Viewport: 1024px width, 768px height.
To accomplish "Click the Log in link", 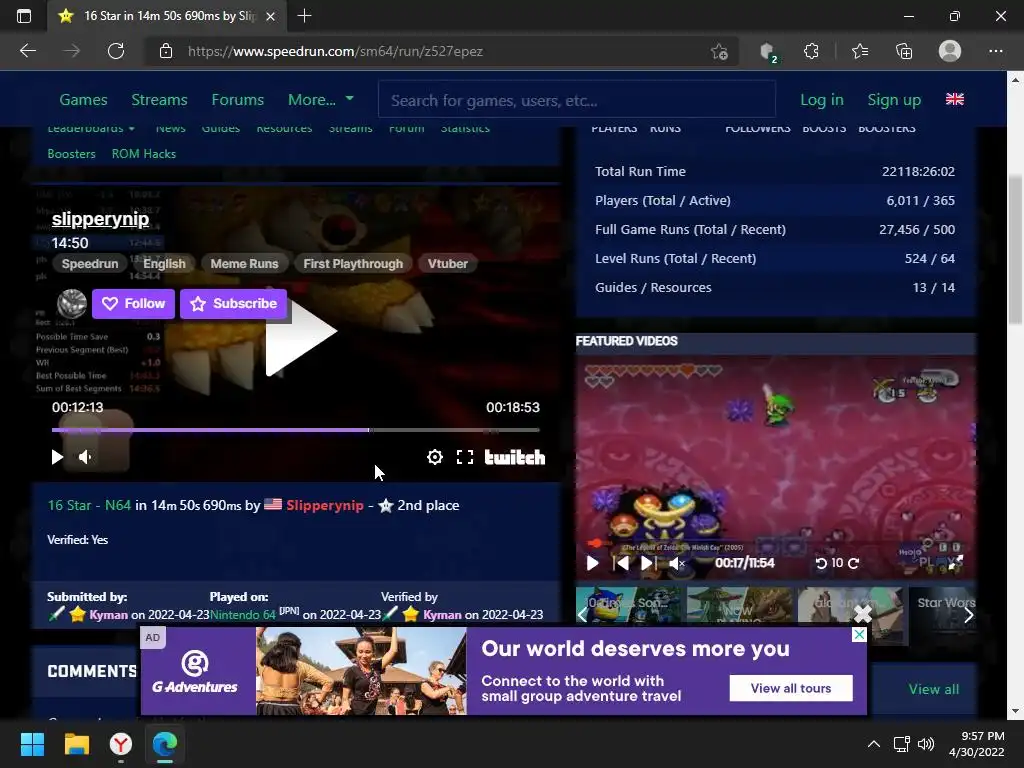I will coord(822,100).
